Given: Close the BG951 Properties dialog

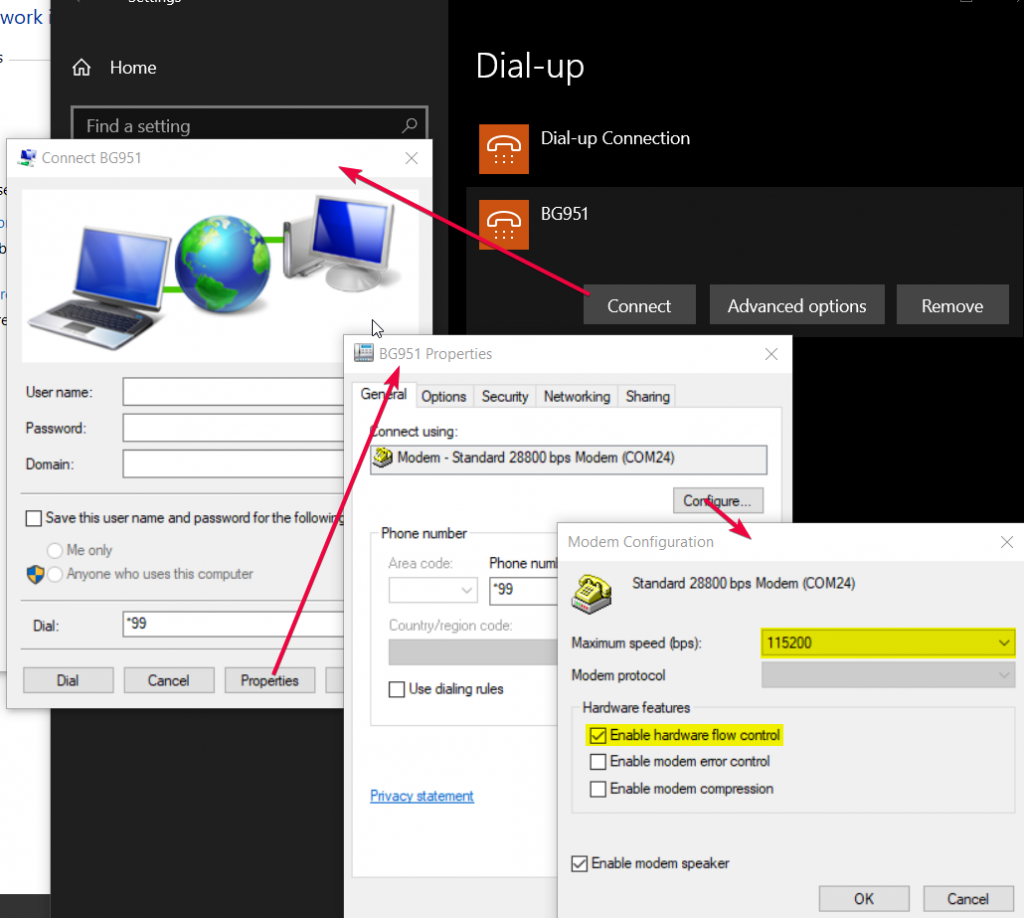Looking at the screenshot, I should (771, 354).
